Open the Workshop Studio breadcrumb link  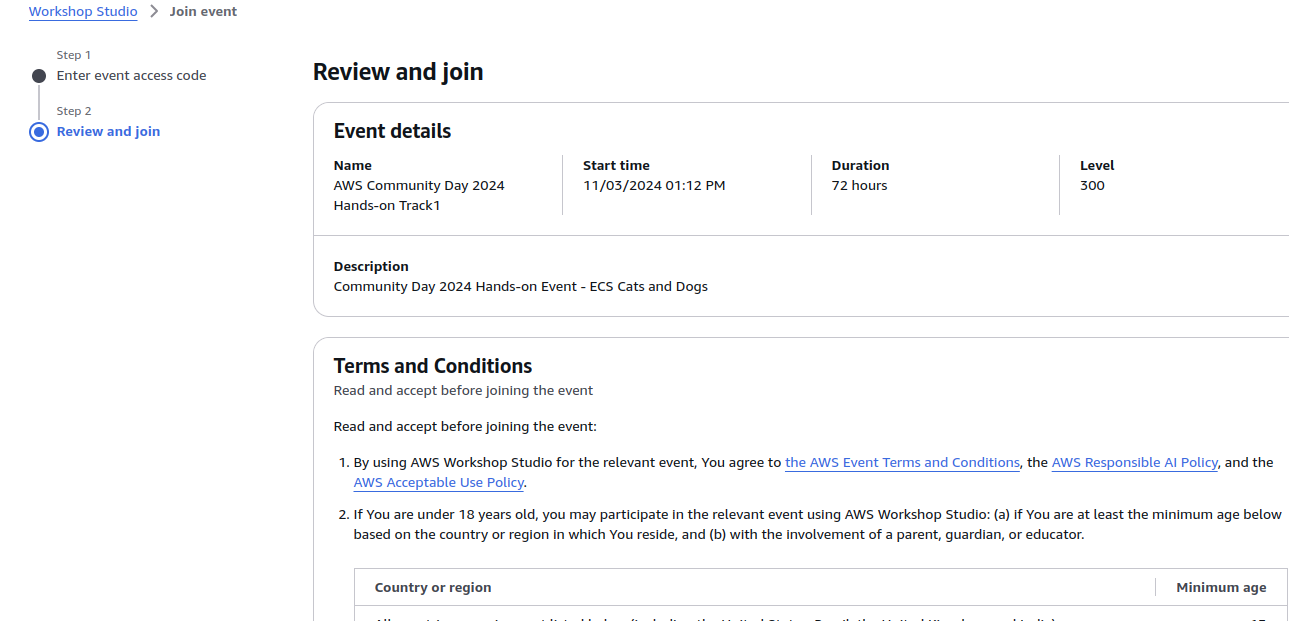(x=83, y=12)
